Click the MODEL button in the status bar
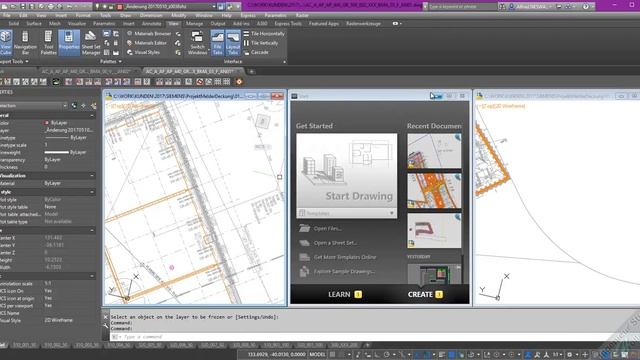The width and height of the screenshot is (640, 360). click(x=317, y=354)
